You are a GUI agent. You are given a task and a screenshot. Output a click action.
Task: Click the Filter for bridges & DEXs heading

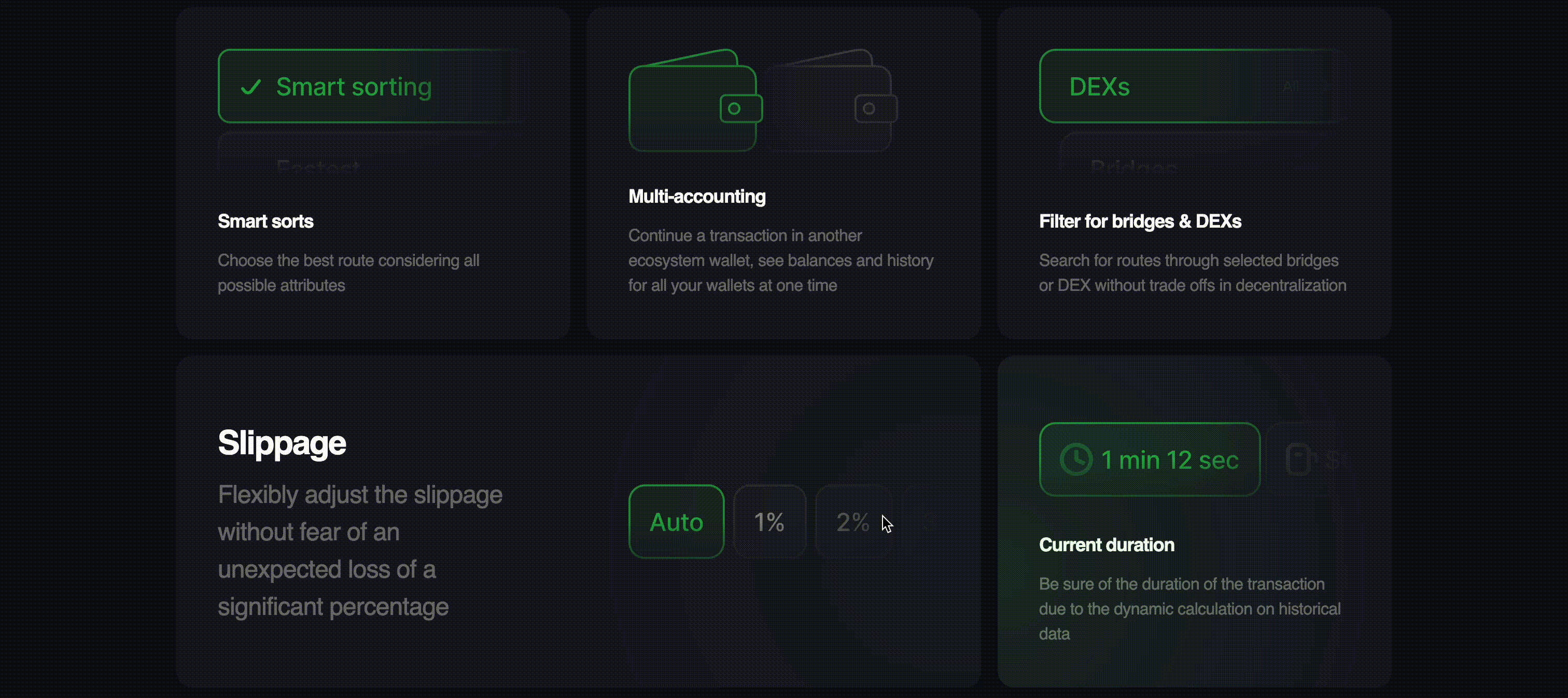(x=1140, y=221)
